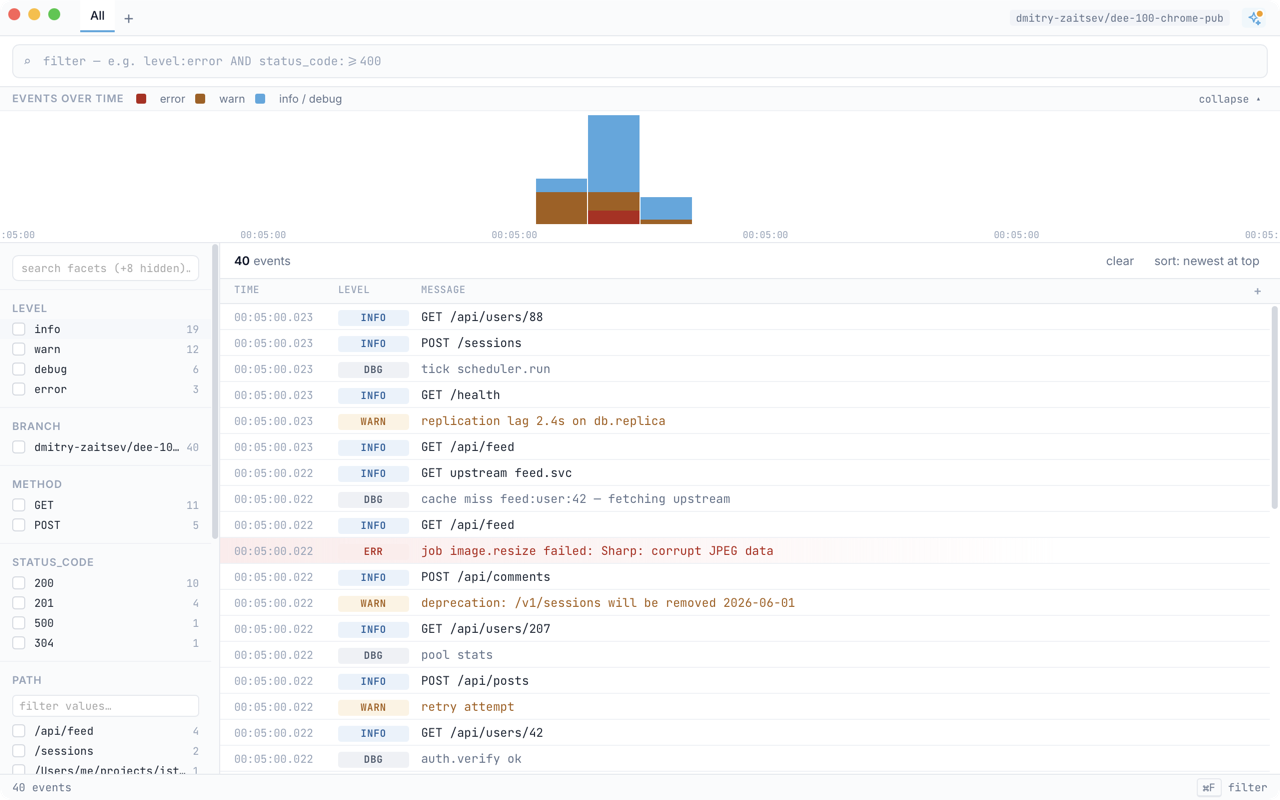
Task: Select the cache miss feed:user:42 row
Action: [745, 499]
